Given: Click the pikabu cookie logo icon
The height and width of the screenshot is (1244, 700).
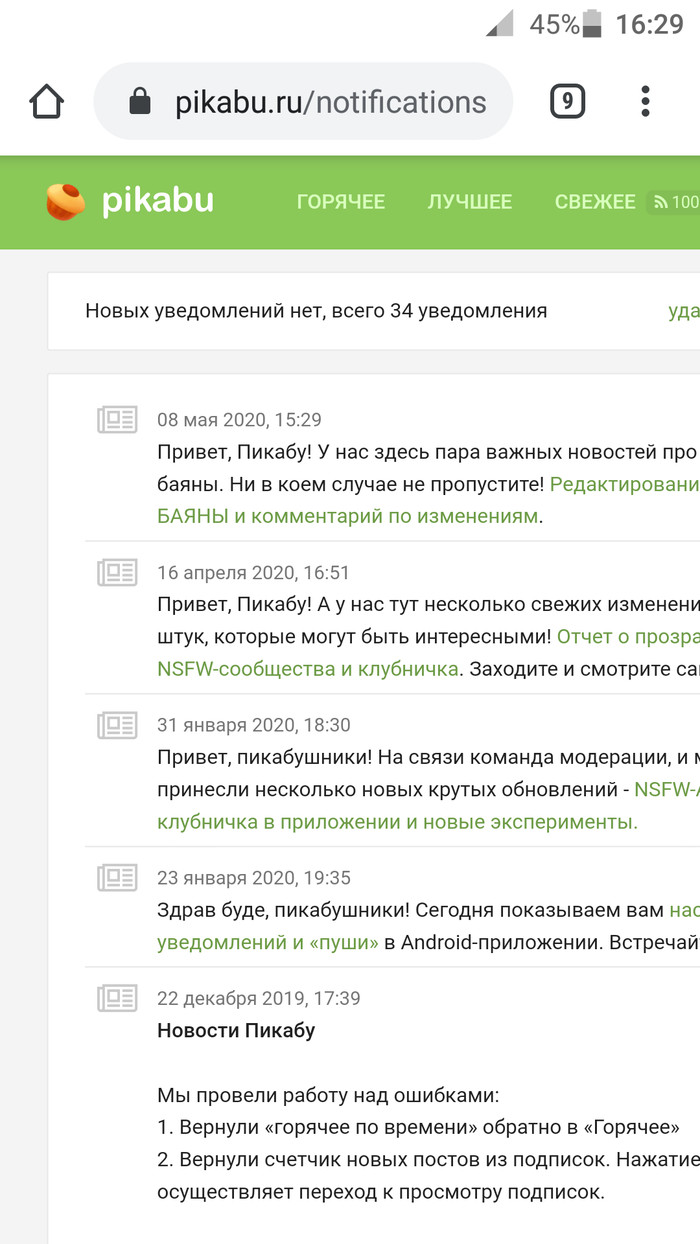Looking at the screenshot, I should (66, 201).
